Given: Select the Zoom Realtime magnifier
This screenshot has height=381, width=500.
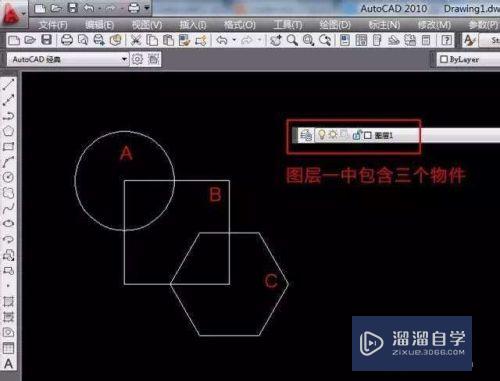Looking at the screenshot, I should 292,40.
